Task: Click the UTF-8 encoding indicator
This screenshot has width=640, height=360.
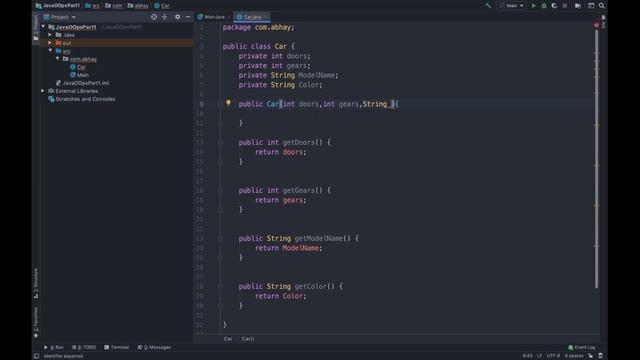Action: click(x=553, y=356)
